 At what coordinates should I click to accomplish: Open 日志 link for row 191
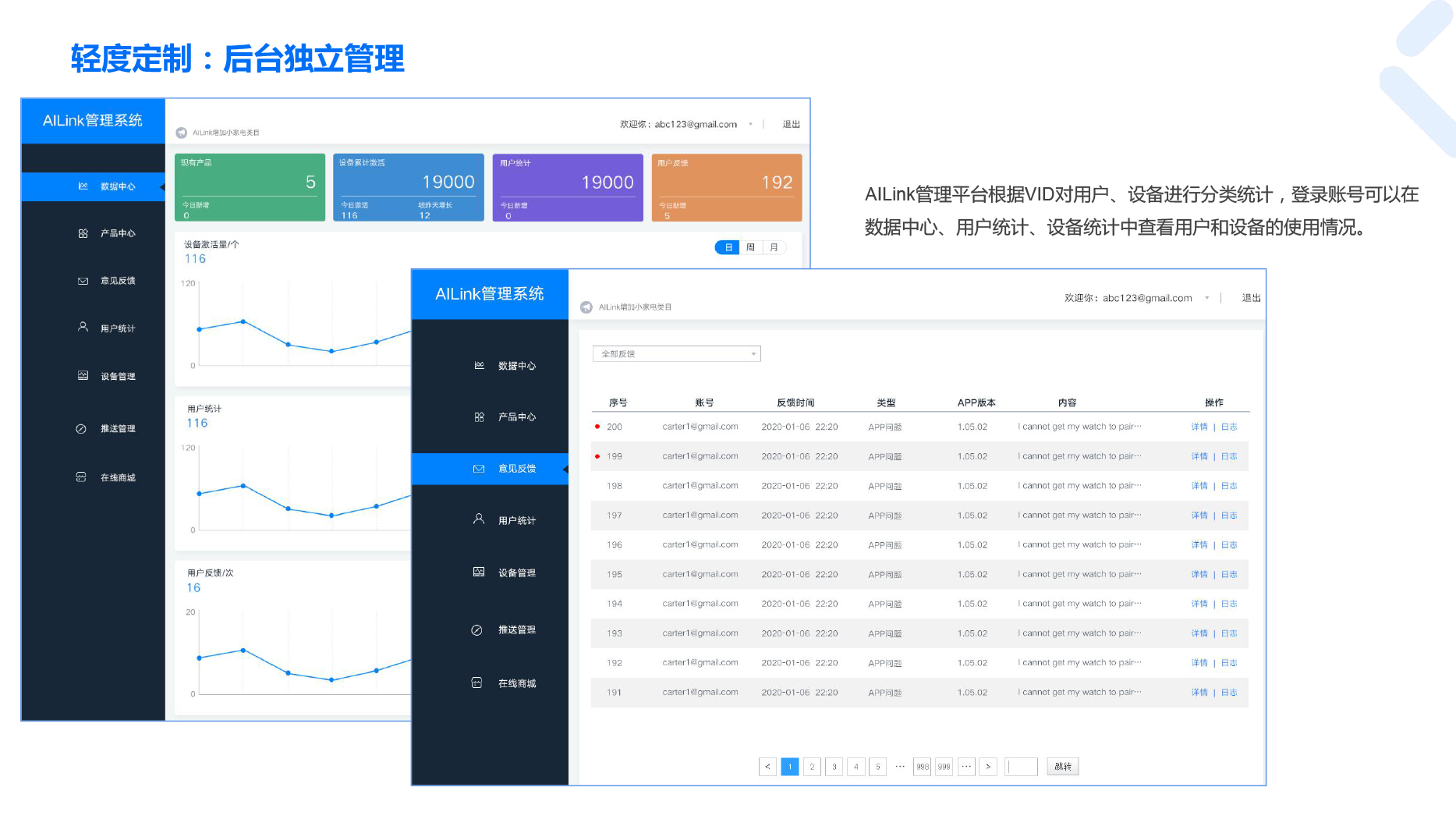click(x=1229, y=693)
